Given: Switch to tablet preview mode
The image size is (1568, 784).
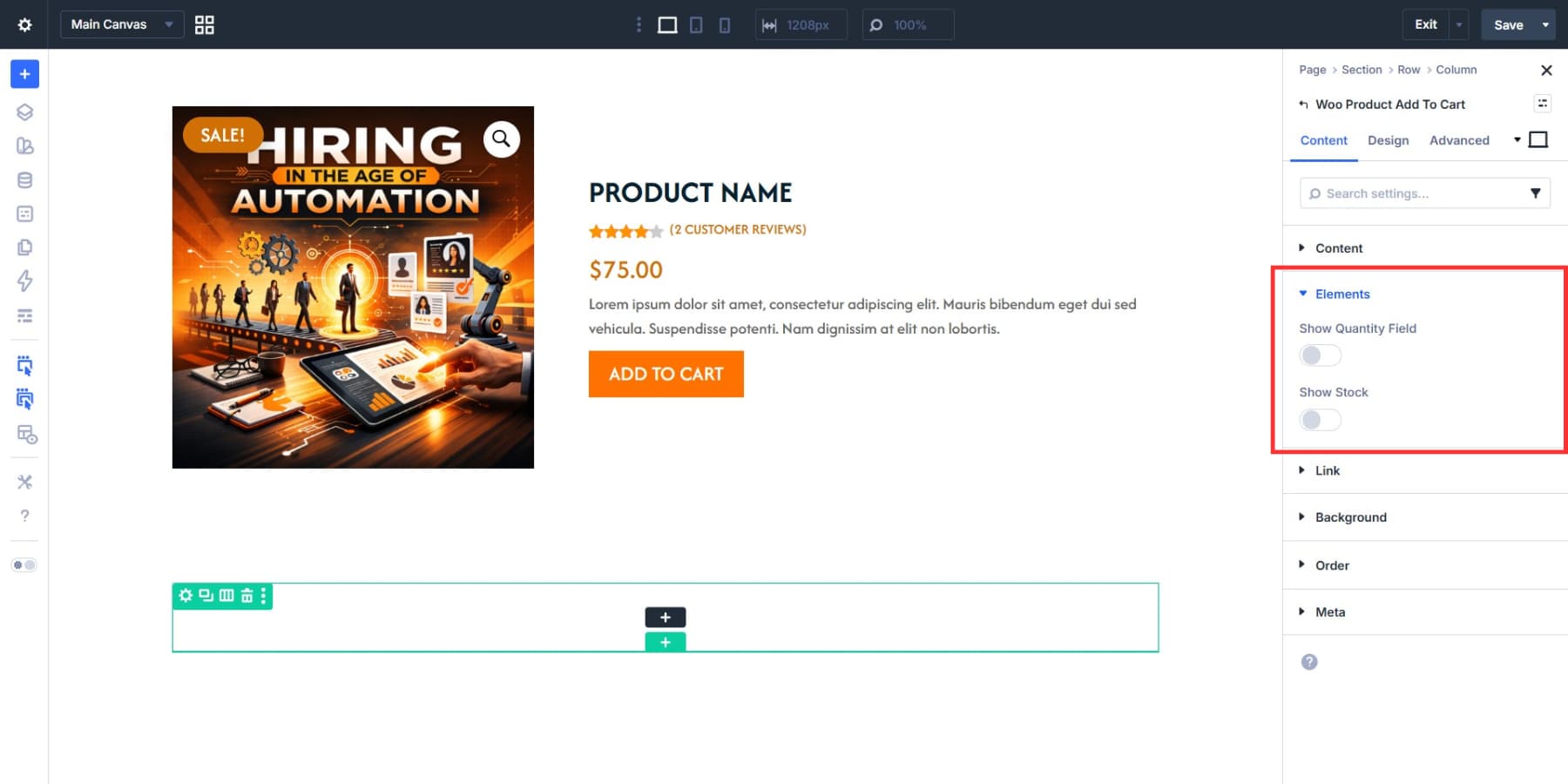Looking at the screenshot, I should coord(695,24).
